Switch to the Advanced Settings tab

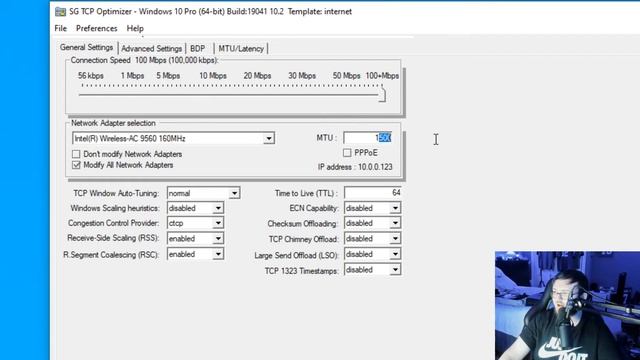[x=151, y=49]
